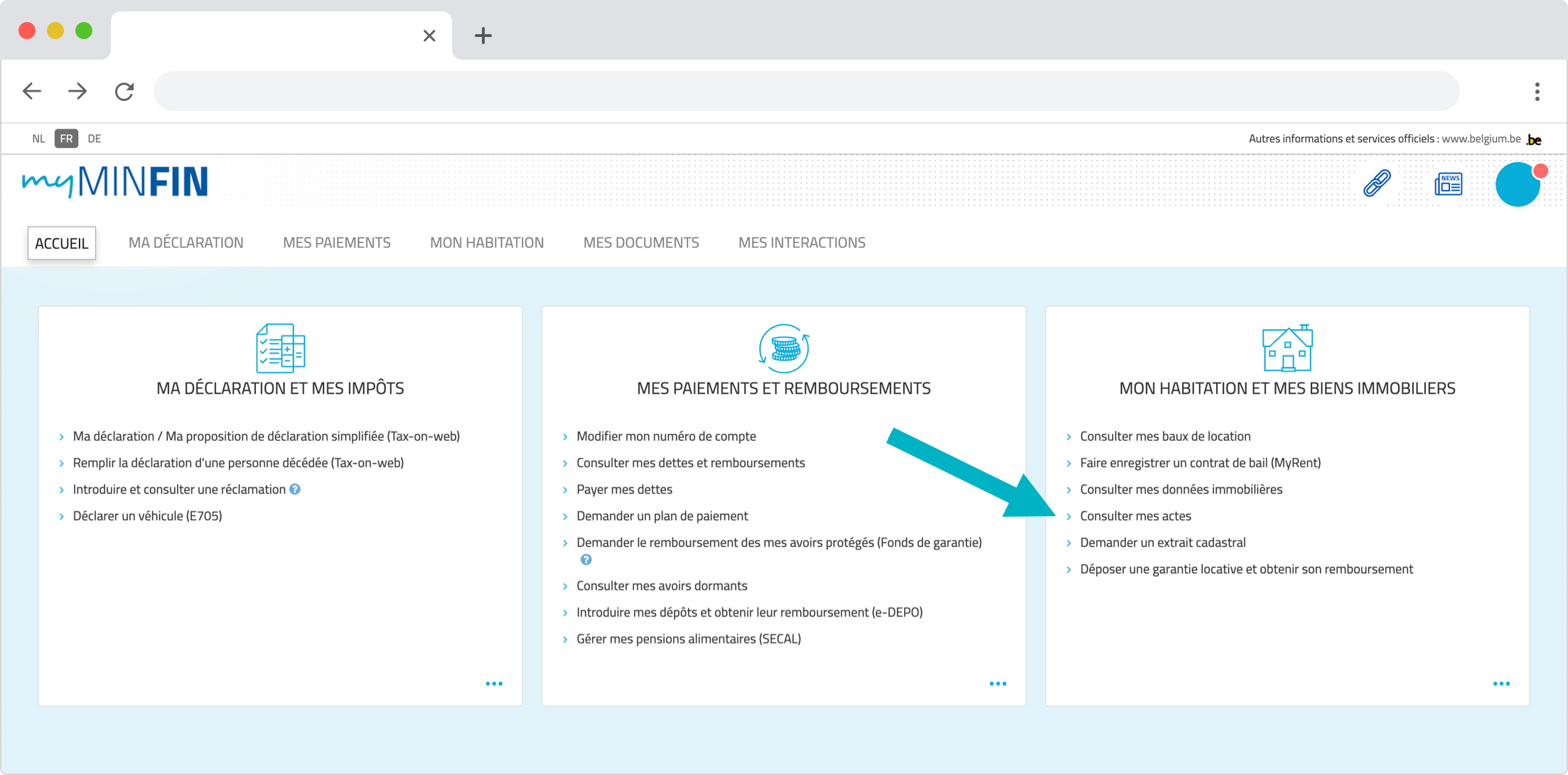Close the current browser tab
Viewport: 1568px width, 775px height.
[x=429, y=36]
